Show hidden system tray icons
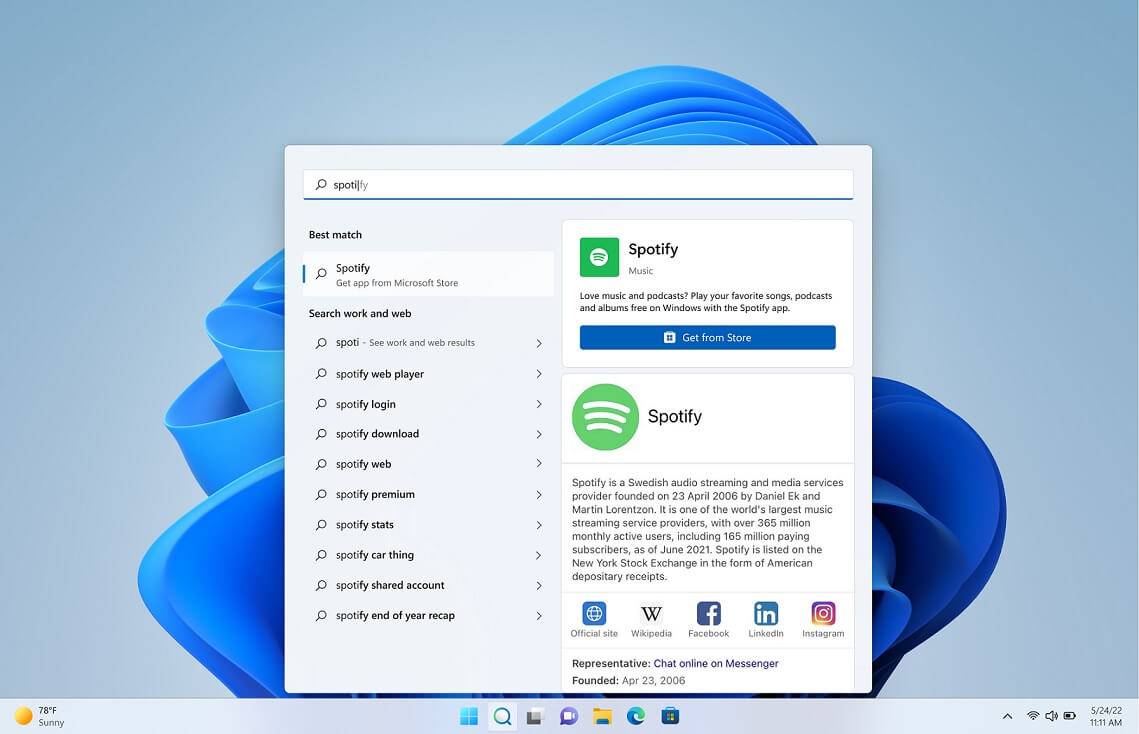The image size is (1139, 734). point(1007,716)
